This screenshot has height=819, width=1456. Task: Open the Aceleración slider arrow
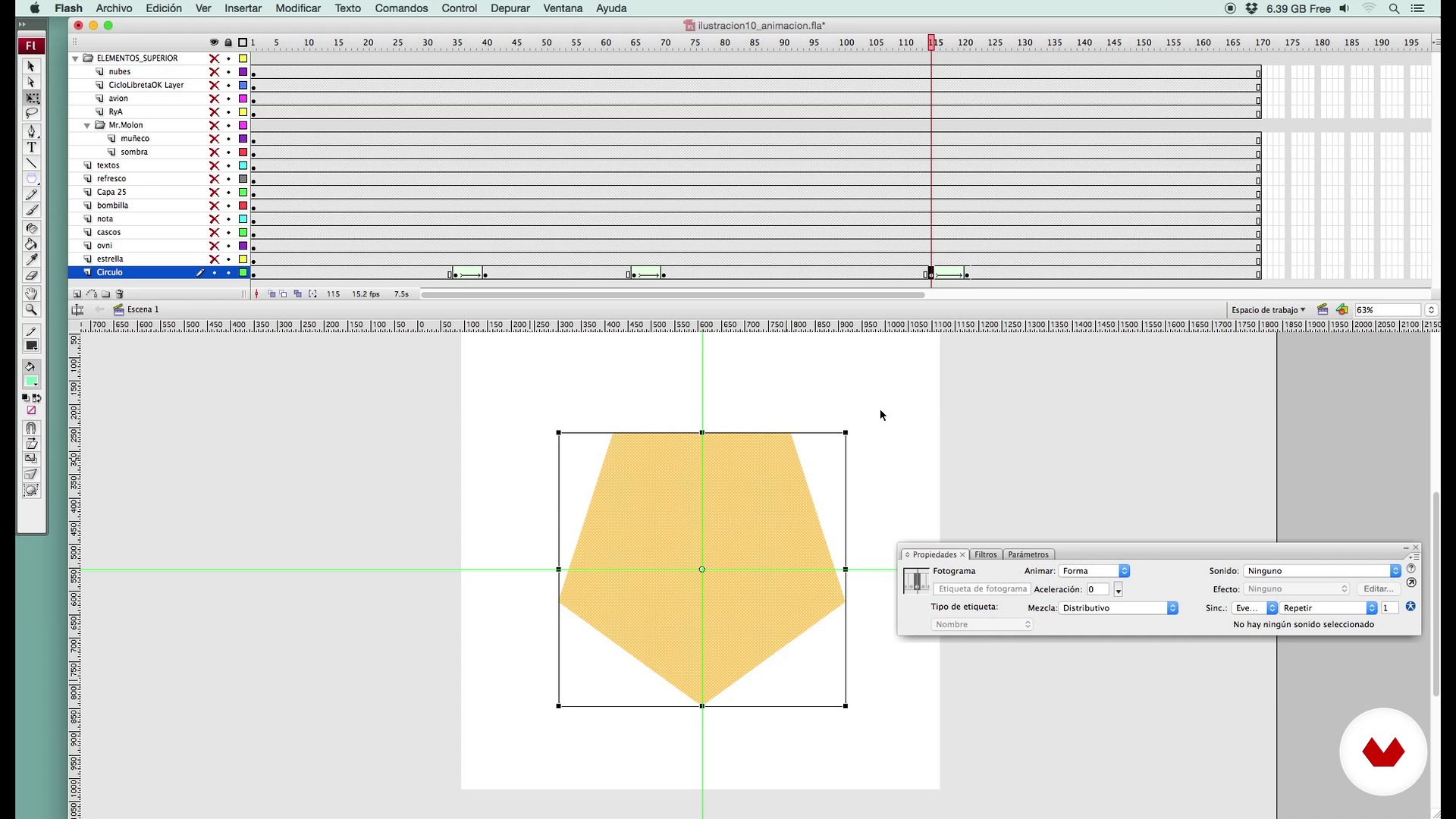point(1118,590)
